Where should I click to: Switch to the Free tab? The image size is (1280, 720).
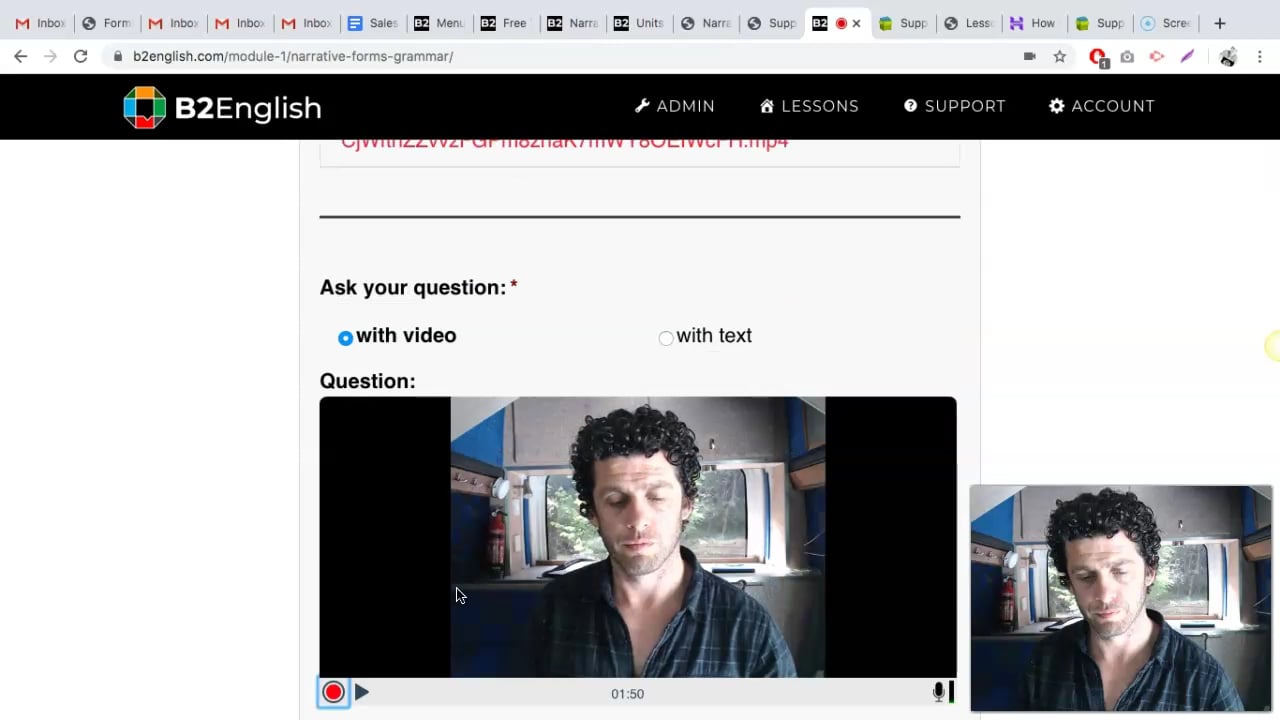[x=504, y=23]
